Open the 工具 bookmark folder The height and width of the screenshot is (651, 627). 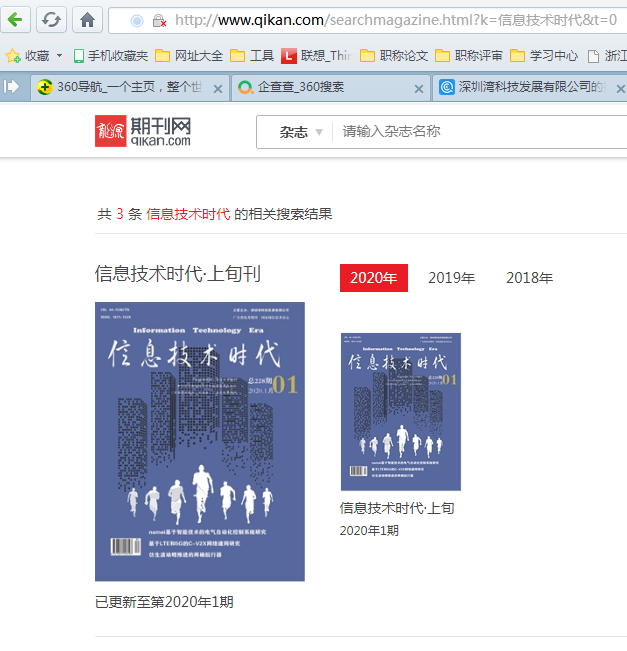pos(252,56)
